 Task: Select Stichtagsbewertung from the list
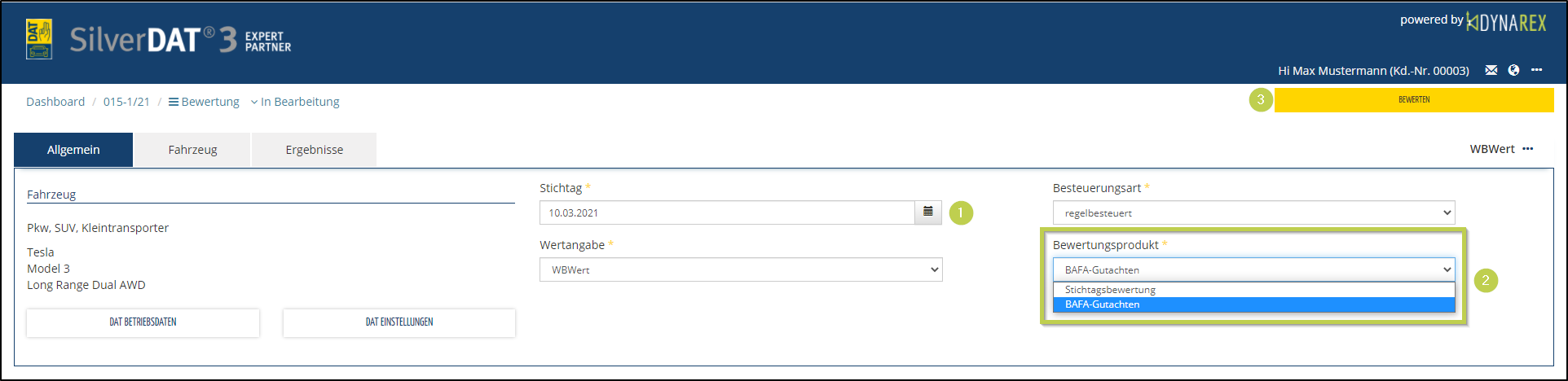(x=1110, y=290)
